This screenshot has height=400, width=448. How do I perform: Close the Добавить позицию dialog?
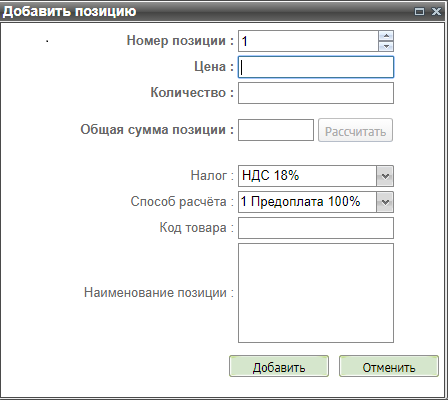coord(436,12)
